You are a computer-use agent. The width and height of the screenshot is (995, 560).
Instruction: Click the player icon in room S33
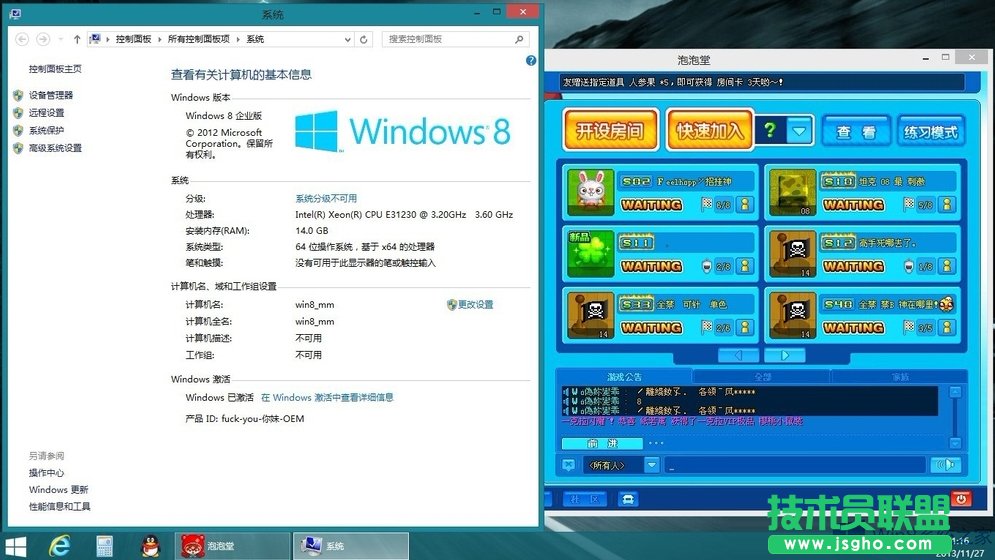pyautogui.click(x=745, y=328)
